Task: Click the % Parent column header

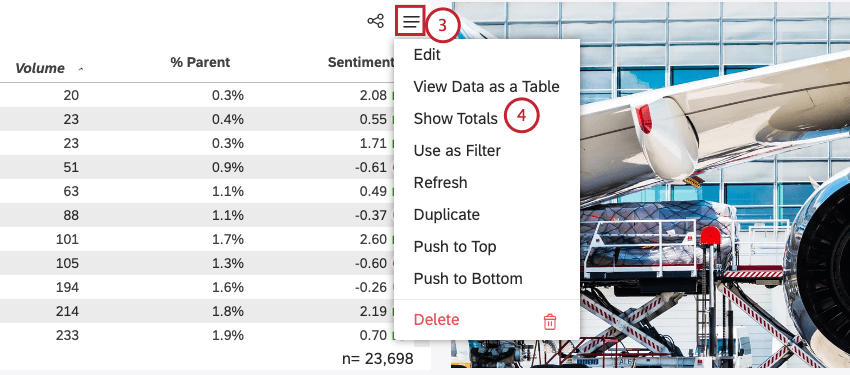Action: tap(200, 62)
